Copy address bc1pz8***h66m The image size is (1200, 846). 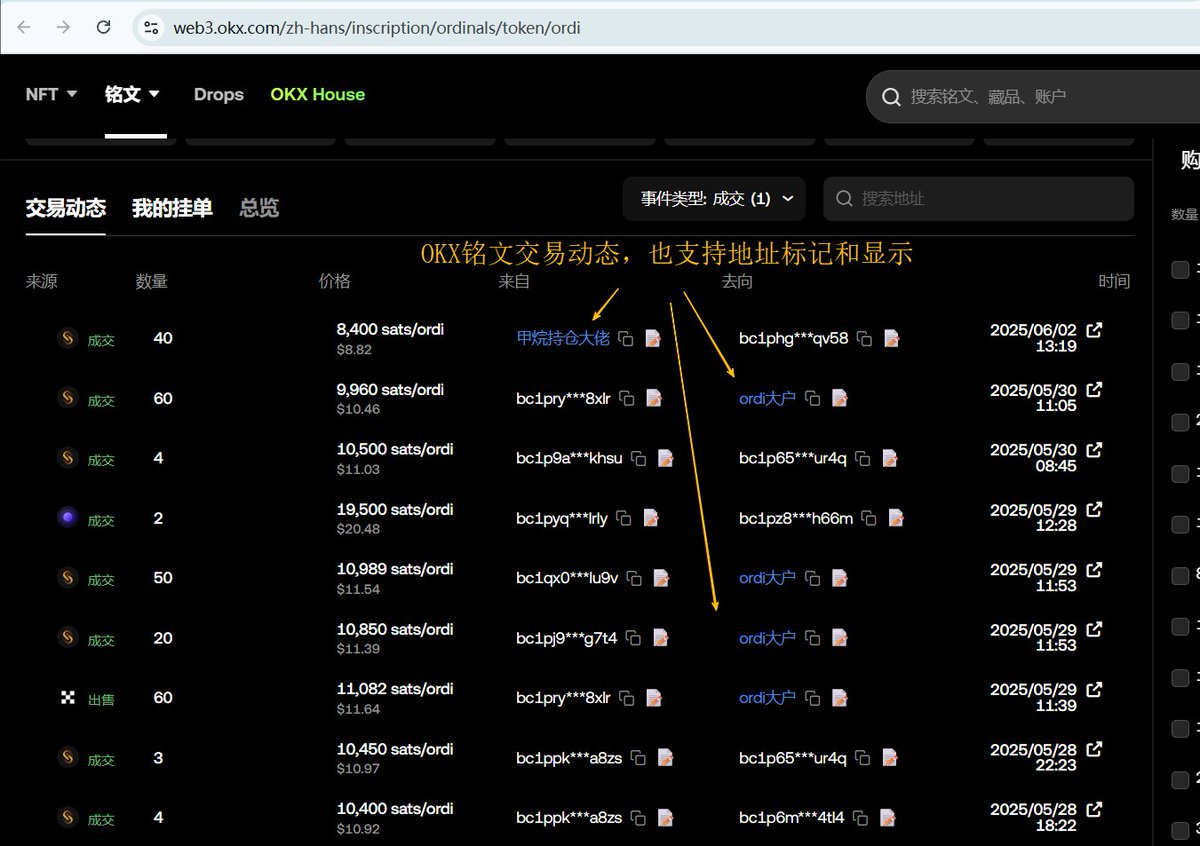tap(869, 519)
